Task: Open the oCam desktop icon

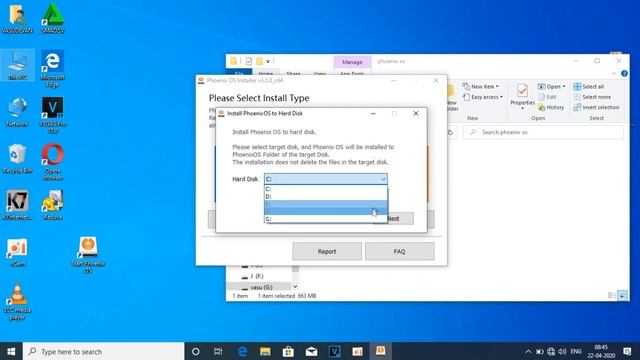Action: 17,252
